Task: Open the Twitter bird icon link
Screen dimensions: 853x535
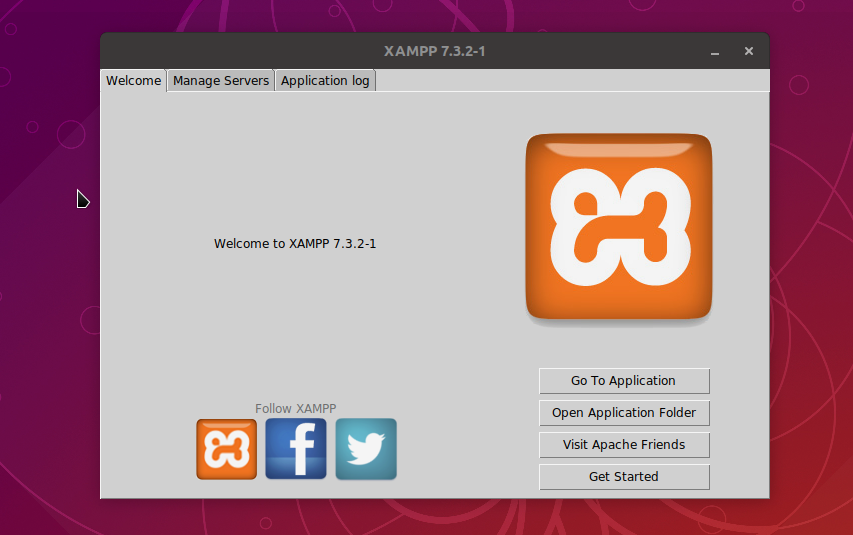Action: pos(366,449)
